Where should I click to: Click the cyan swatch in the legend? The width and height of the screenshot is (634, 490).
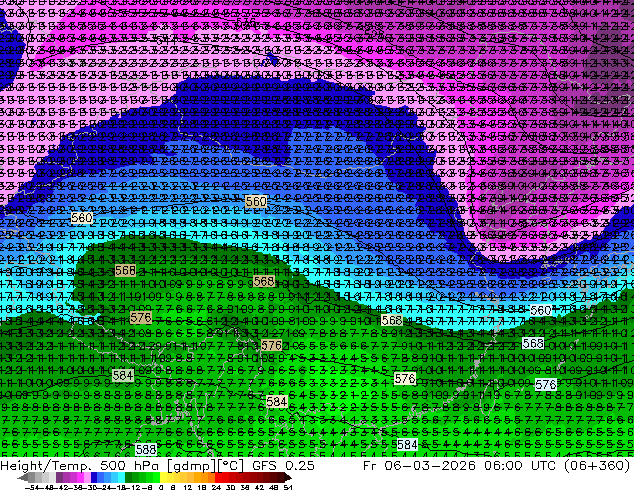click(121, 478)
